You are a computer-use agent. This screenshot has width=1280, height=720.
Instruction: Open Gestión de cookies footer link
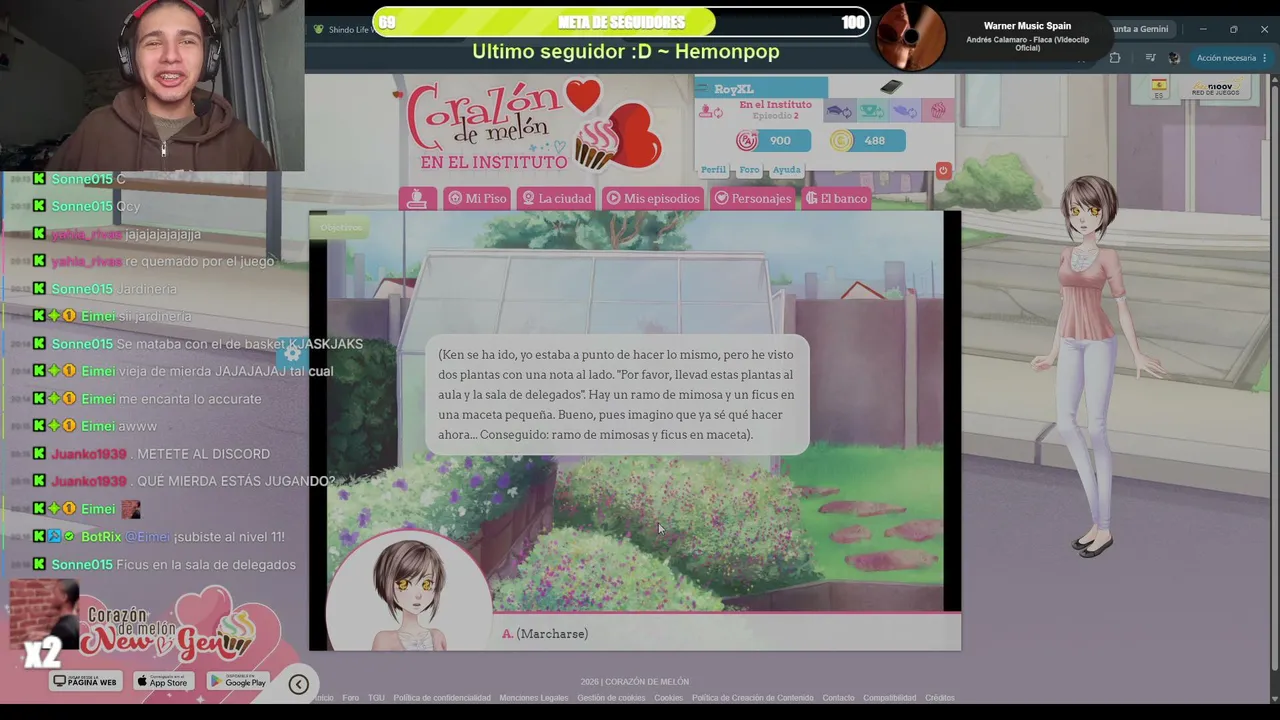tap(611, 698)
